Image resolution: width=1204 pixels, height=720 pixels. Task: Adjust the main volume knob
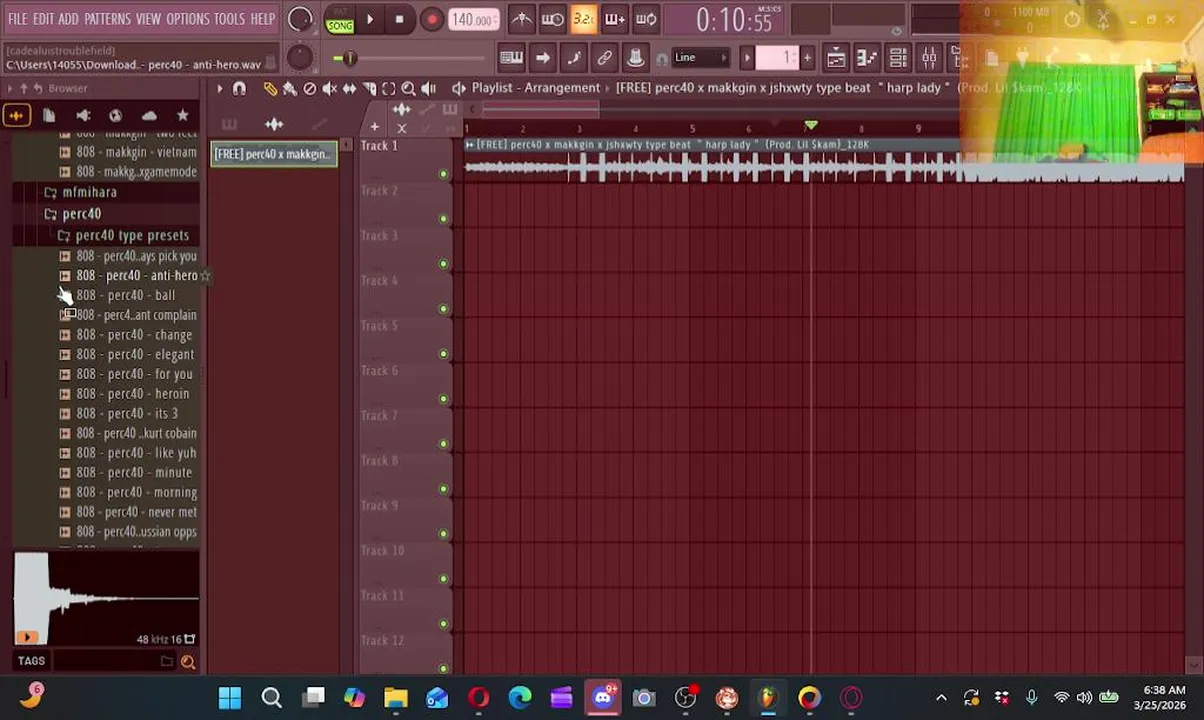pos(299,19)
